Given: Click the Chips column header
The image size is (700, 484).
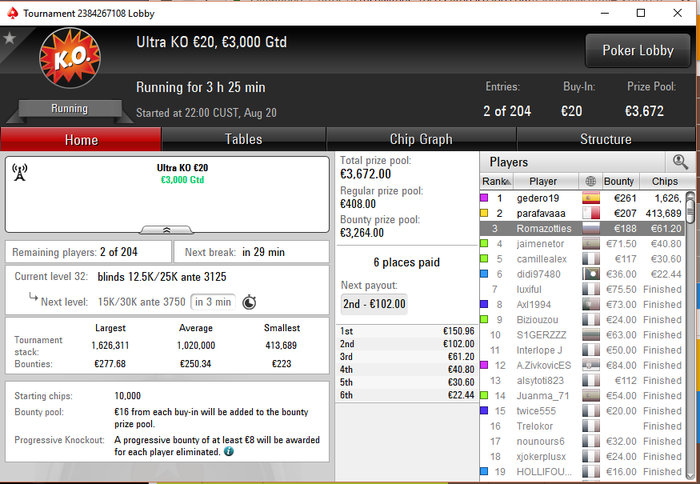Looking at the screenshot, I should (665, 181).
